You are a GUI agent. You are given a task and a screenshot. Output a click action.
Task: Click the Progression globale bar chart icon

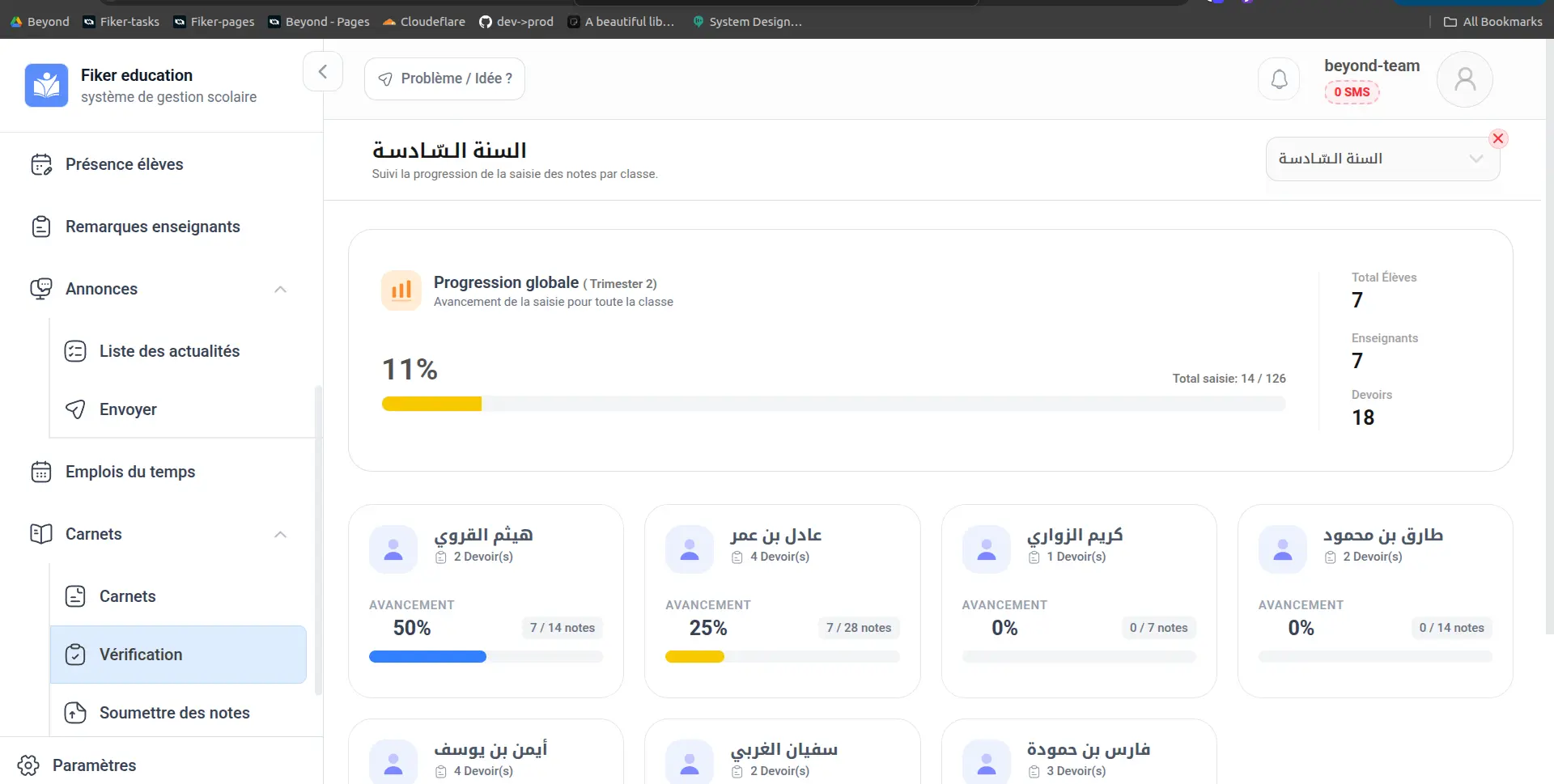401,290
